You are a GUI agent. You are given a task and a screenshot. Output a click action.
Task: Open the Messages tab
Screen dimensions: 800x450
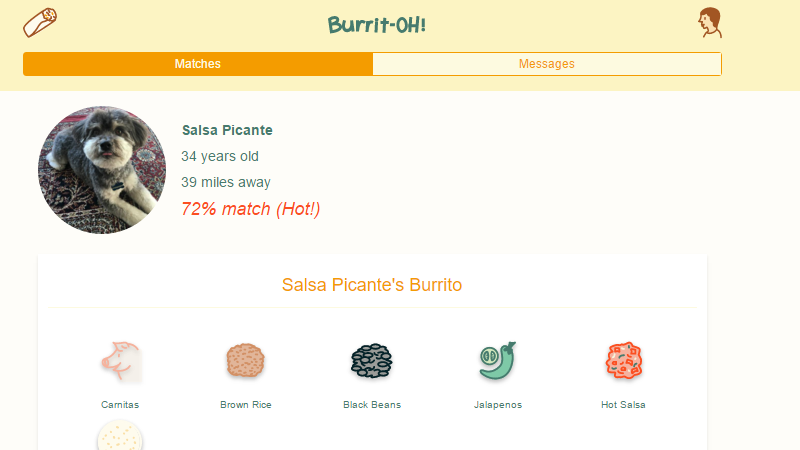tap(546, 64)
